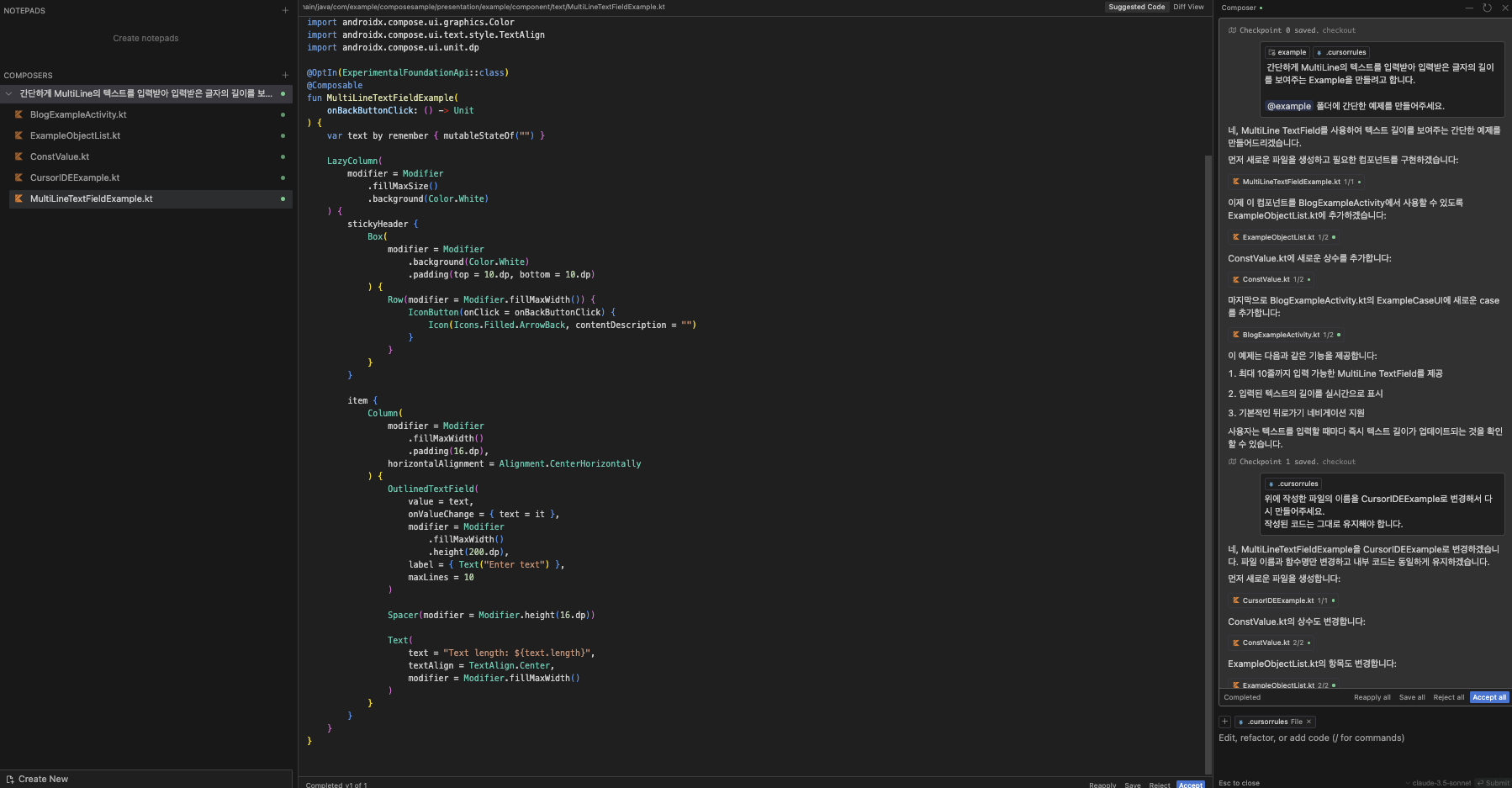Click the Checkpoint 1 book icon

click(x=1232, y=462)
